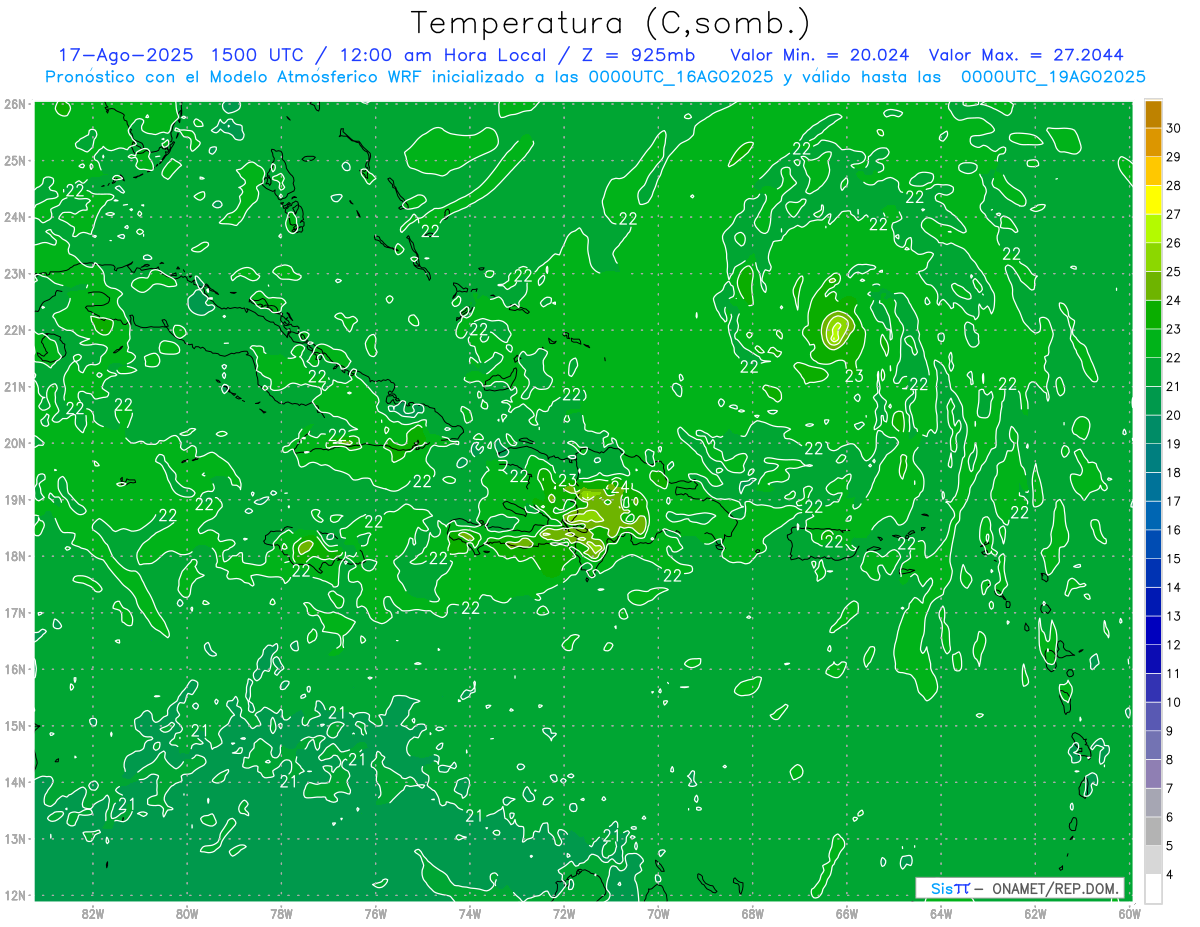Click the "74W" longitude axis label
This screenshot has height=927, width=1200.
point(470,913)
